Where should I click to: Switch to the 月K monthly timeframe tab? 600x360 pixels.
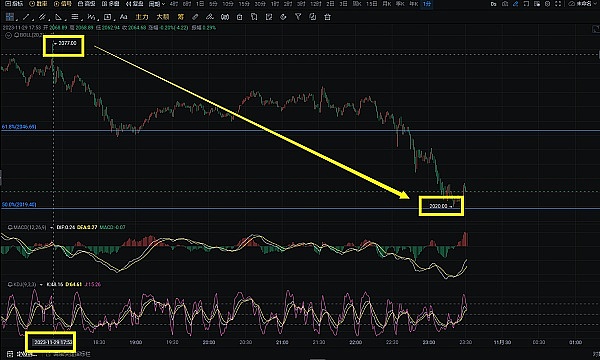tap(387, 4)
